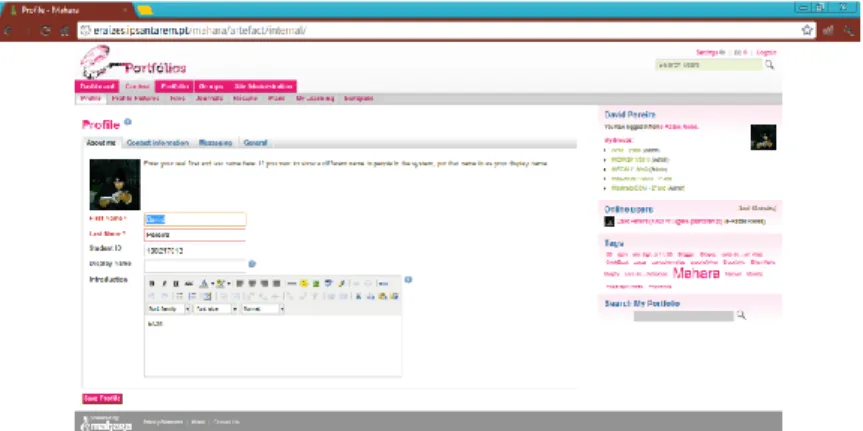Click the Portfólios site logo
This screenshot has height=431, width=863.
[134, 63]
